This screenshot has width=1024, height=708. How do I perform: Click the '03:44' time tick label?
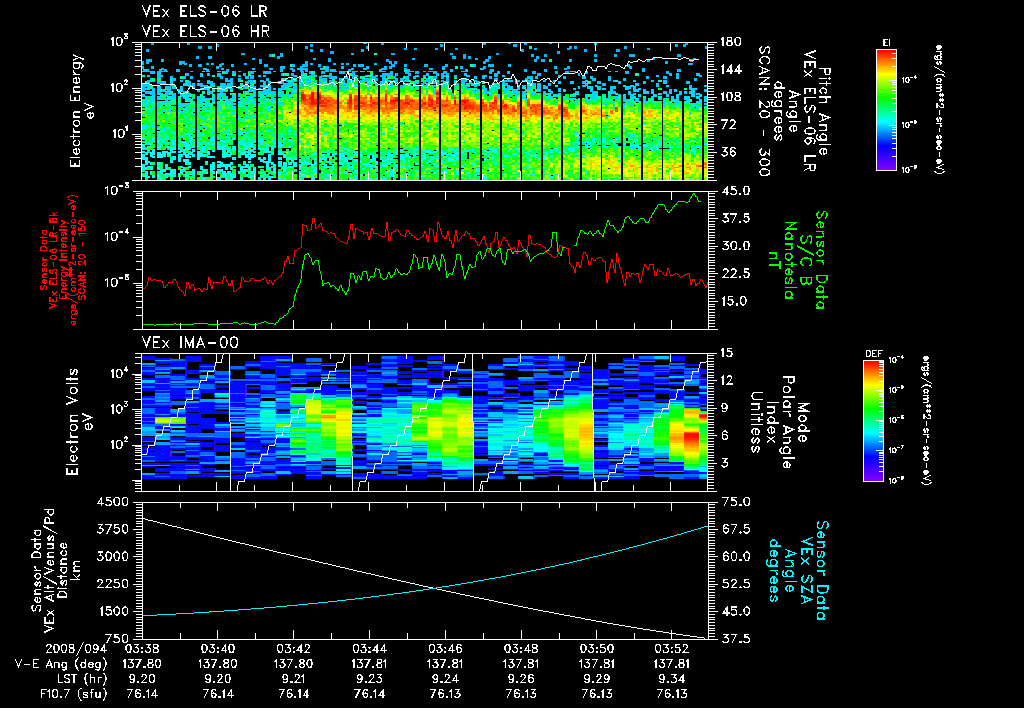(370, 649)
